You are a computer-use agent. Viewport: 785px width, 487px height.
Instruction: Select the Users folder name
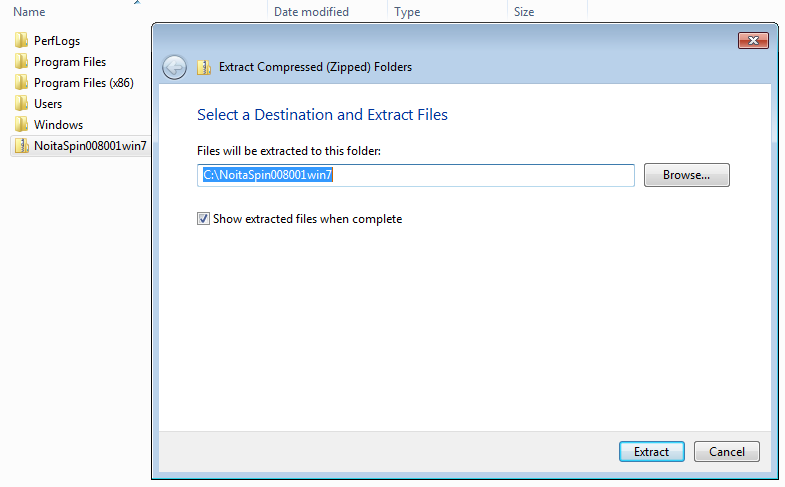coord(48,104)
